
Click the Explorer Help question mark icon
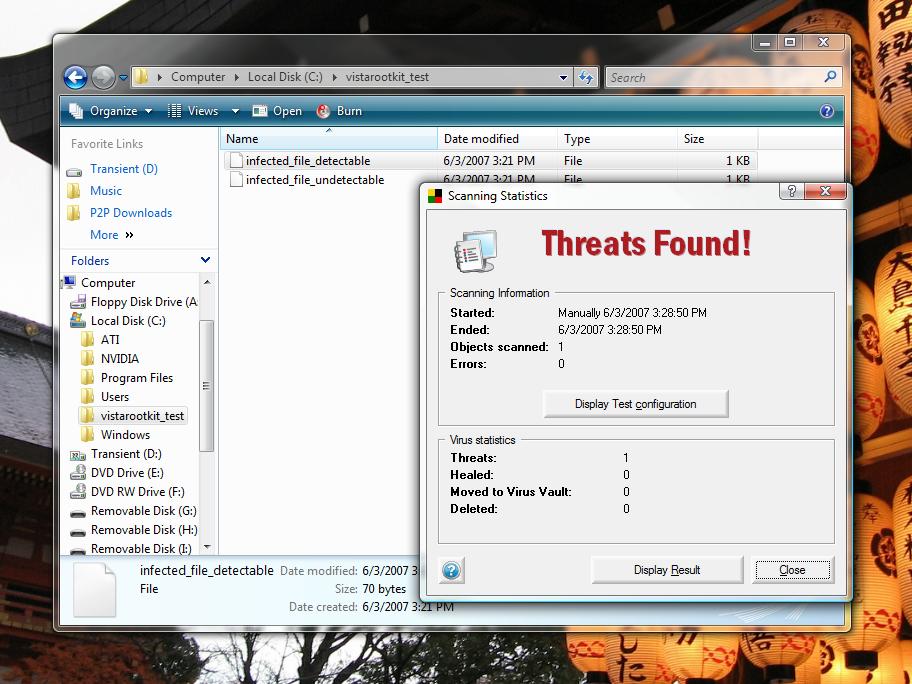[826, 111]
